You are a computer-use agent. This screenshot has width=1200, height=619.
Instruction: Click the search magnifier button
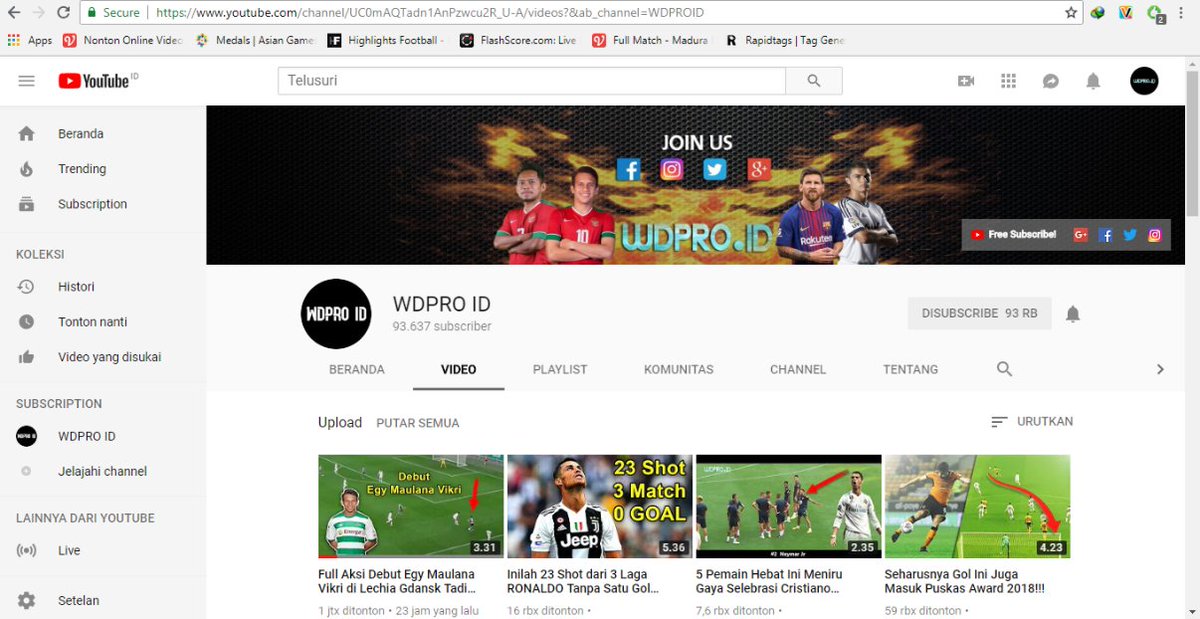point(814,81)
